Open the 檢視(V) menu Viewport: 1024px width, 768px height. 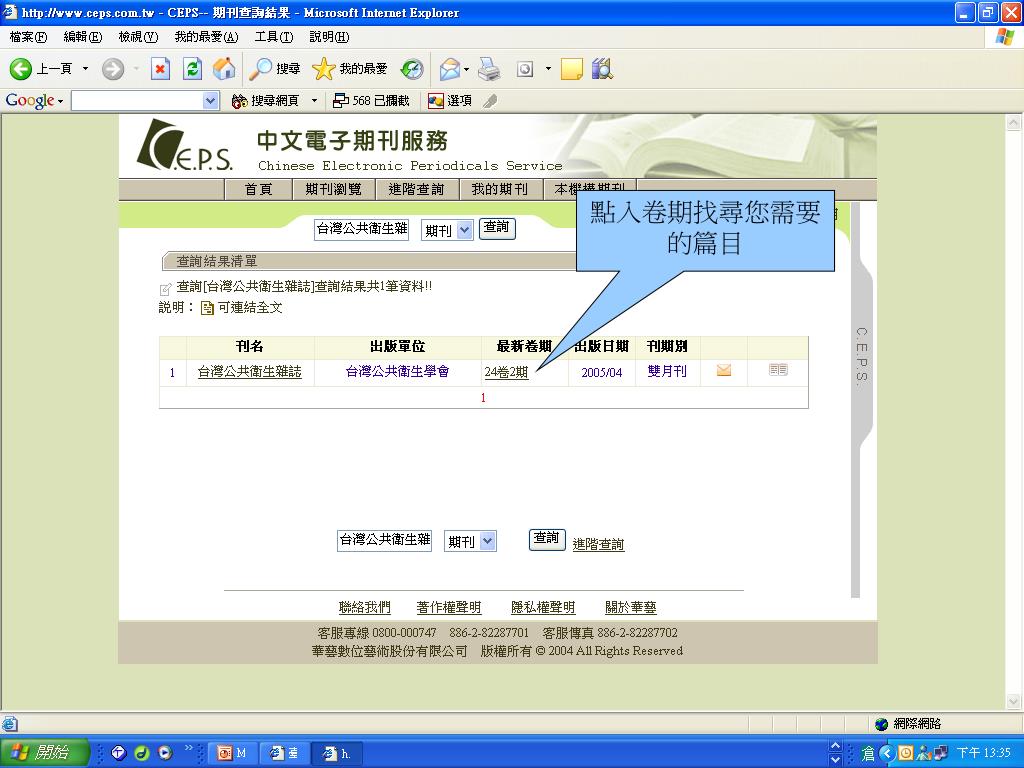pos(138,37)
